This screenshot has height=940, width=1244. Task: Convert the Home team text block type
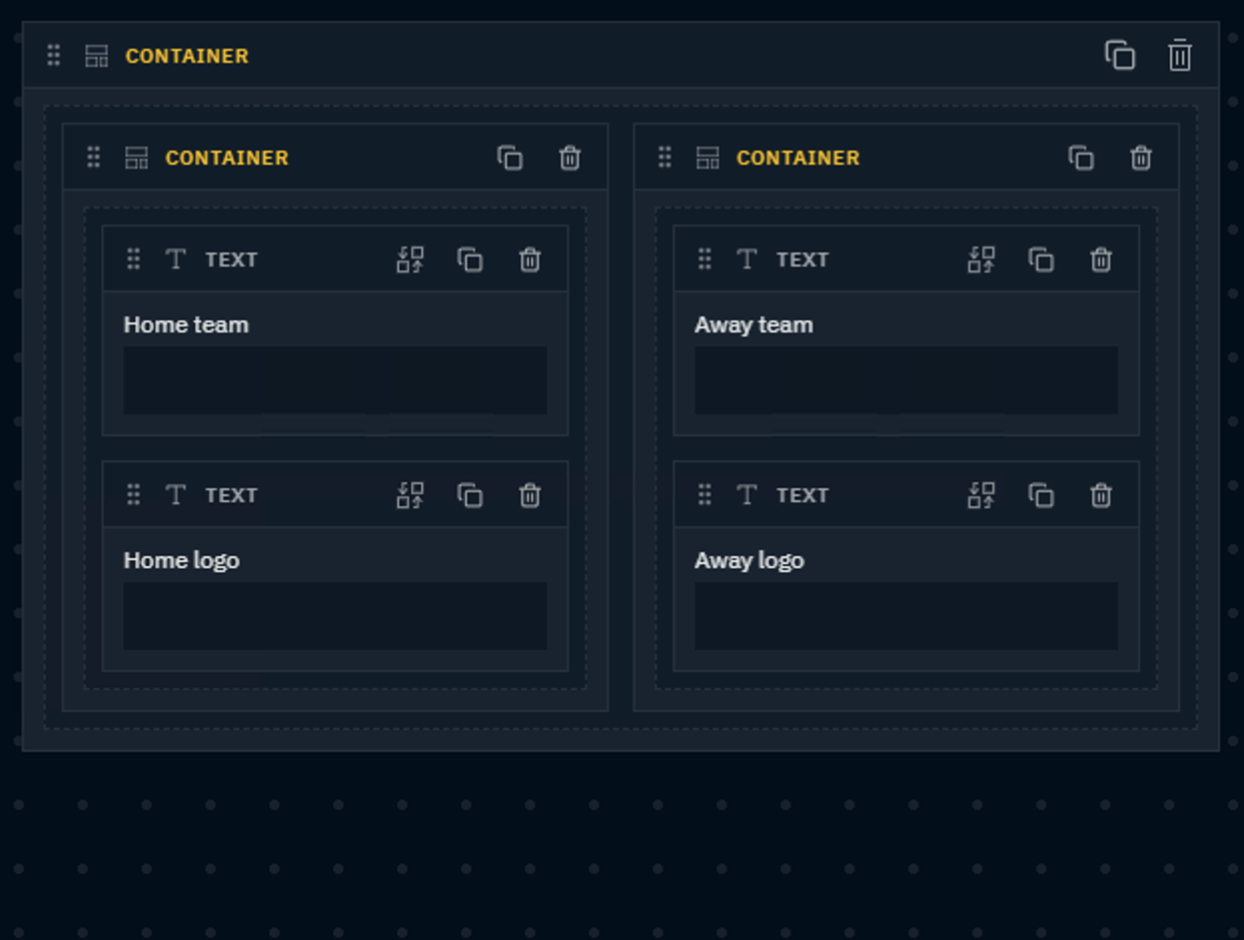click(410, 260)
